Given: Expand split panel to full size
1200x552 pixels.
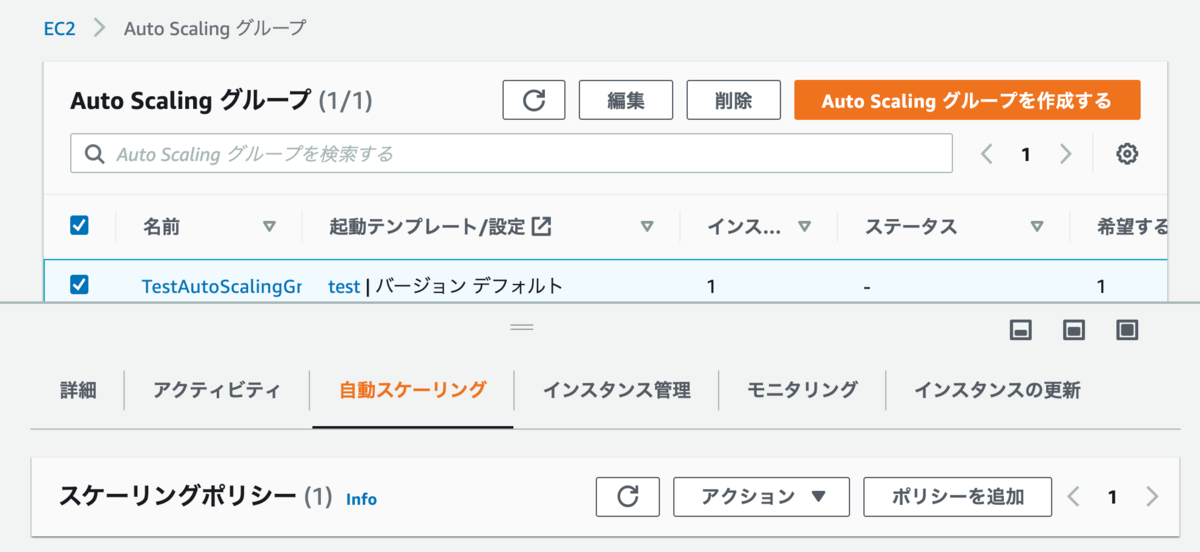Looking at the screenshot, I should pos(1128,330).
